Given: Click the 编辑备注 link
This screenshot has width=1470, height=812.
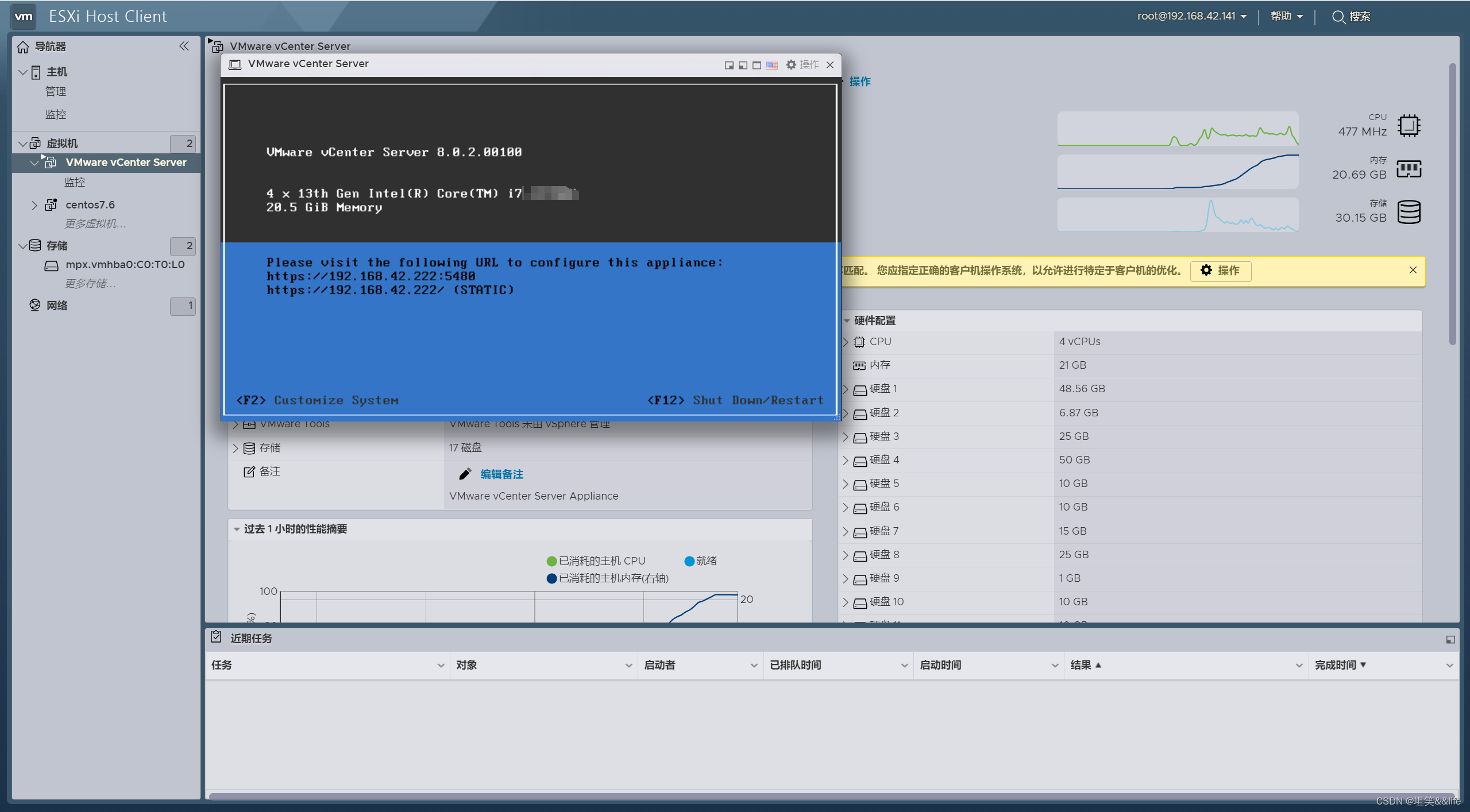Looking at the screenshot, I should (x=501, y=474).
